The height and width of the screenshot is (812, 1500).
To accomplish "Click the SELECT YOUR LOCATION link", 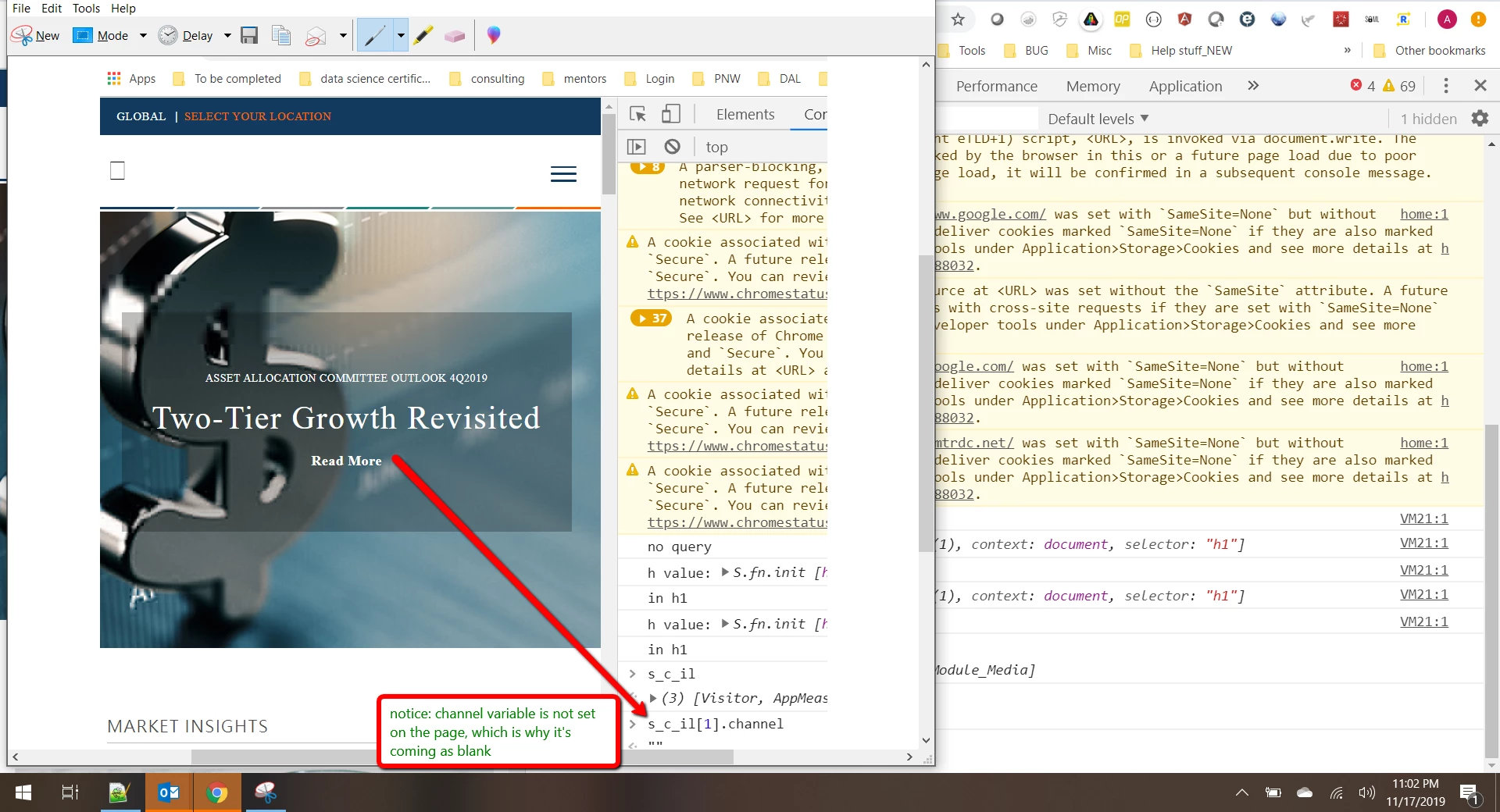I will 258,116.
